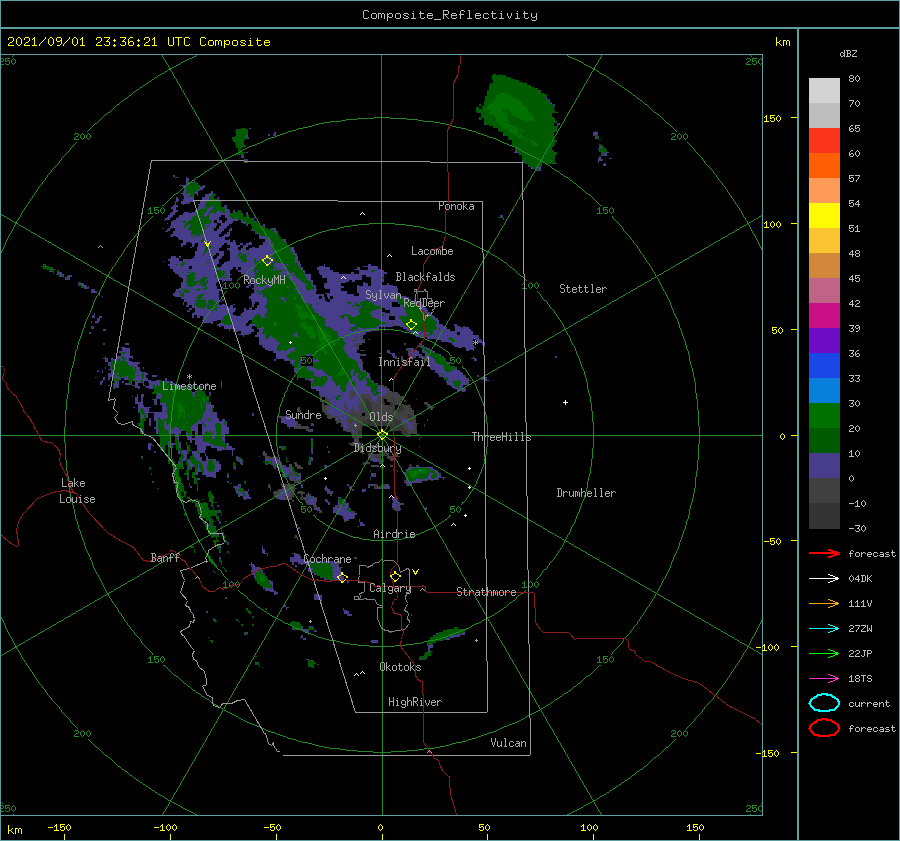Click the 18TS legend text
The width and height of the screenshot is (900, 841).
point(860,679)
